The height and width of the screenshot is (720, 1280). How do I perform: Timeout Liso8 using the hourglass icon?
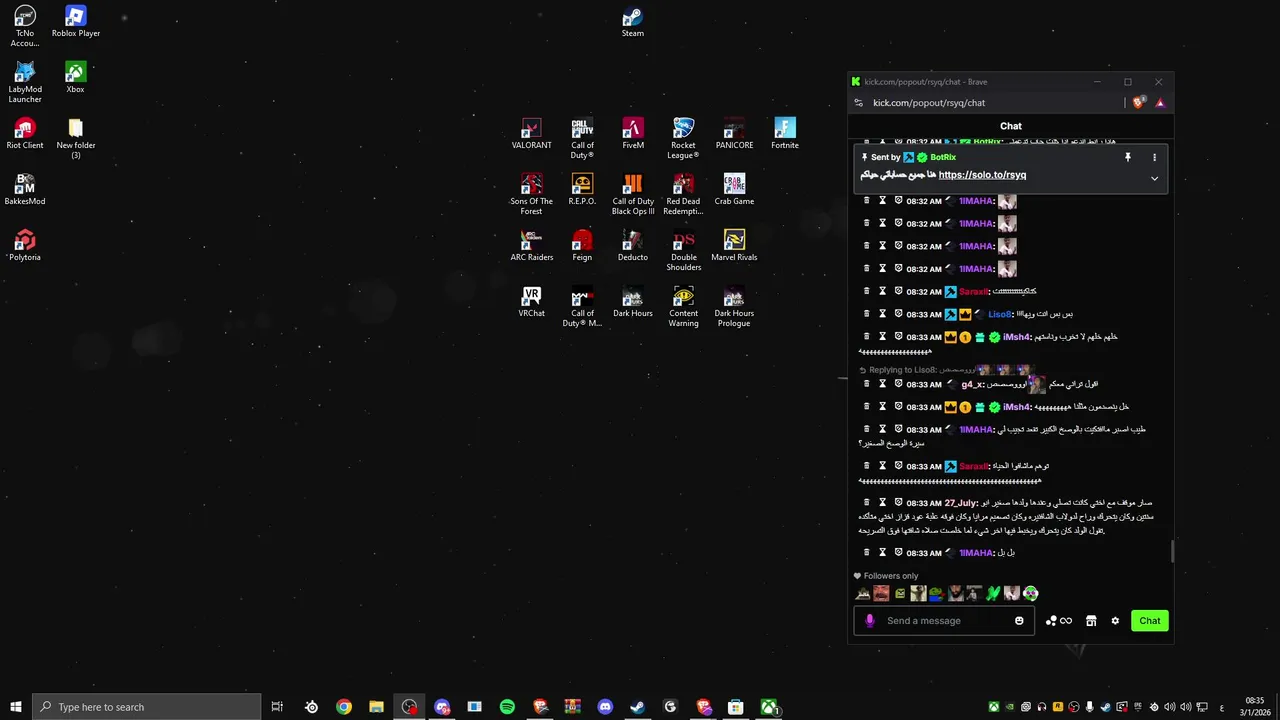tap(882, 314)
